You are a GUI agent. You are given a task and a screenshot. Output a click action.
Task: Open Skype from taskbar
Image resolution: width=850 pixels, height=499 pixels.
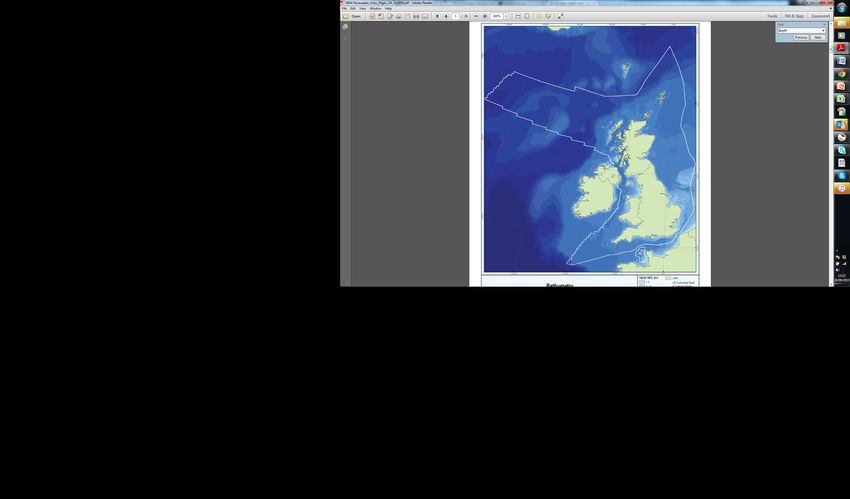point(841,176)
